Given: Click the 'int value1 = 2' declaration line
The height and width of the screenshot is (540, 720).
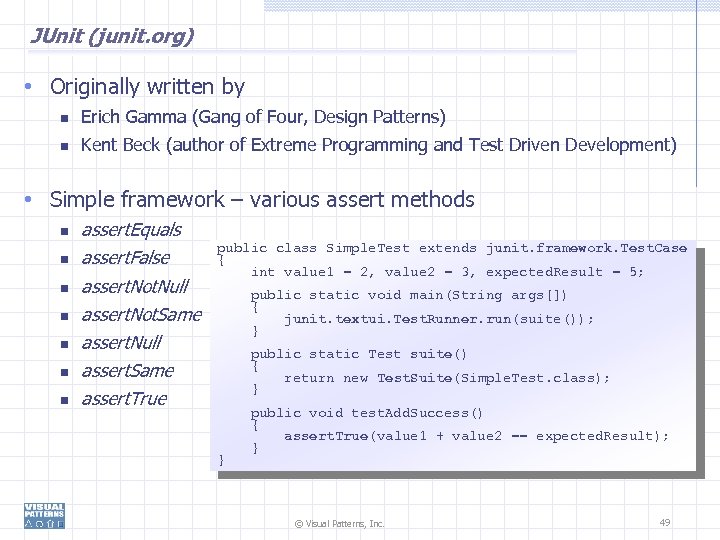Looking at the screenshot, I should (447, 272).
